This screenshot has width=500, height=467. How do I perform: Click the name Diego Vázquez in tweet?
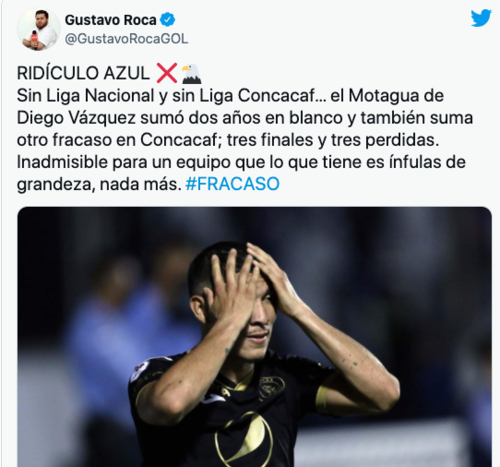point(76,118)
